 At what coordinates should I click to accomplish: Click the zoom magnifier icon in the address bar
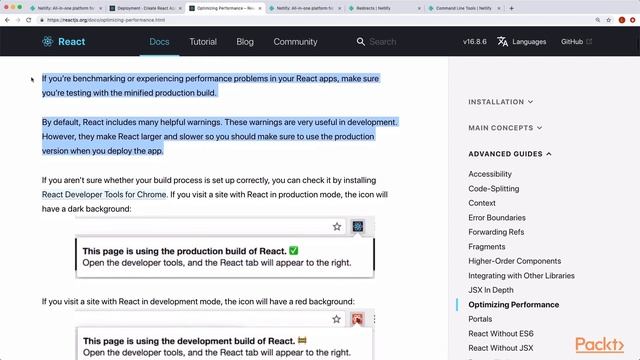pyautogui.click(x=598, y=20)
